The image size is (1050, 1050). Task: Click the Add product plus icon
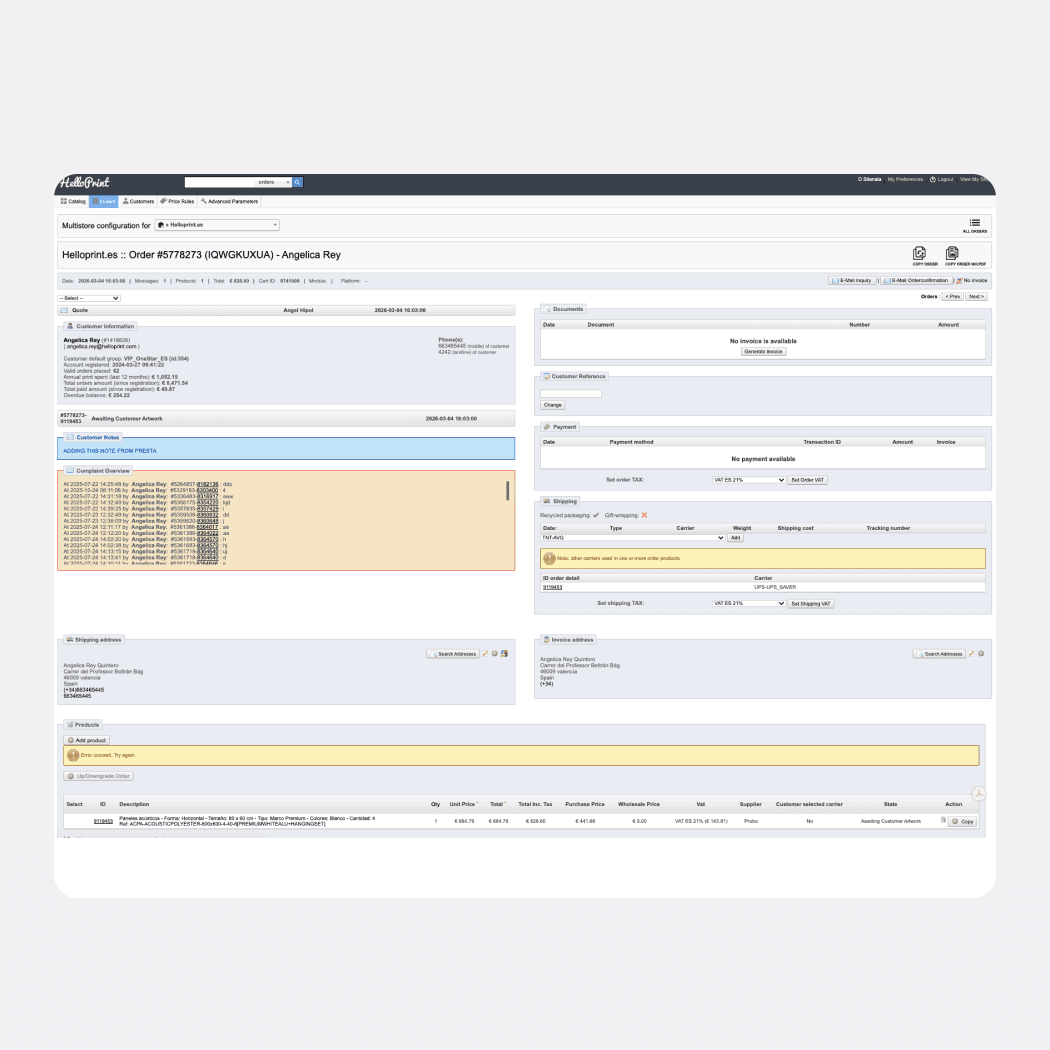click(x=71, y=740)
